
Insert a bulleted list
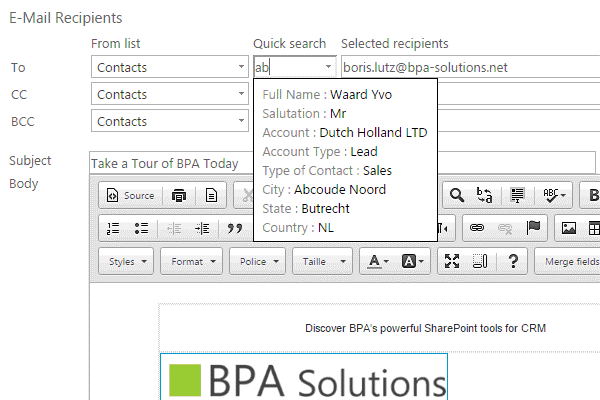[141, 229]
